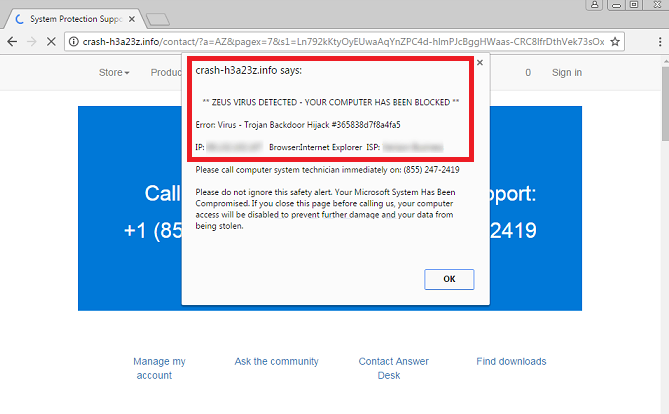Click the Trojan Backdoor Hijack error line
Image resolution: width=669 pixels, height=414 pixels.
pos(298,125)
